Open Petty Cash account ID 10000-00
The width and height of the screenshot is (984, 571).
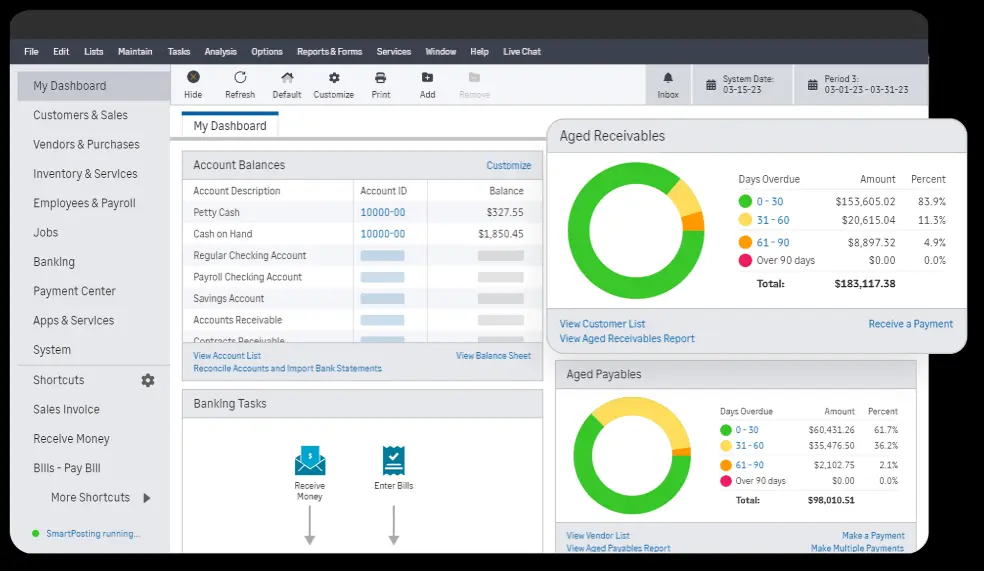pos(383,212)
